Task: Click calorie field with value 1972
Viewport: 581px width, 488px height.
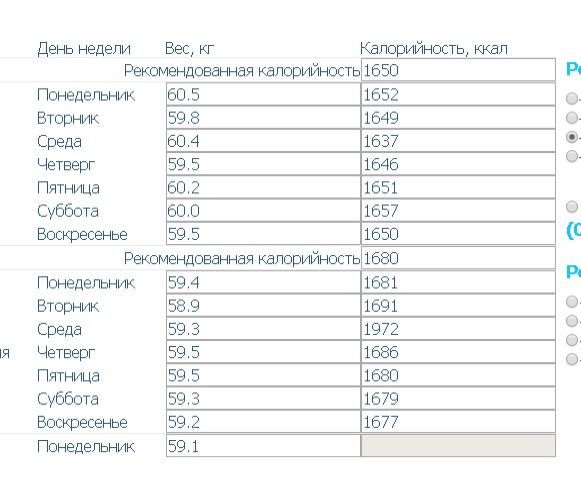Action: [458, 329]
